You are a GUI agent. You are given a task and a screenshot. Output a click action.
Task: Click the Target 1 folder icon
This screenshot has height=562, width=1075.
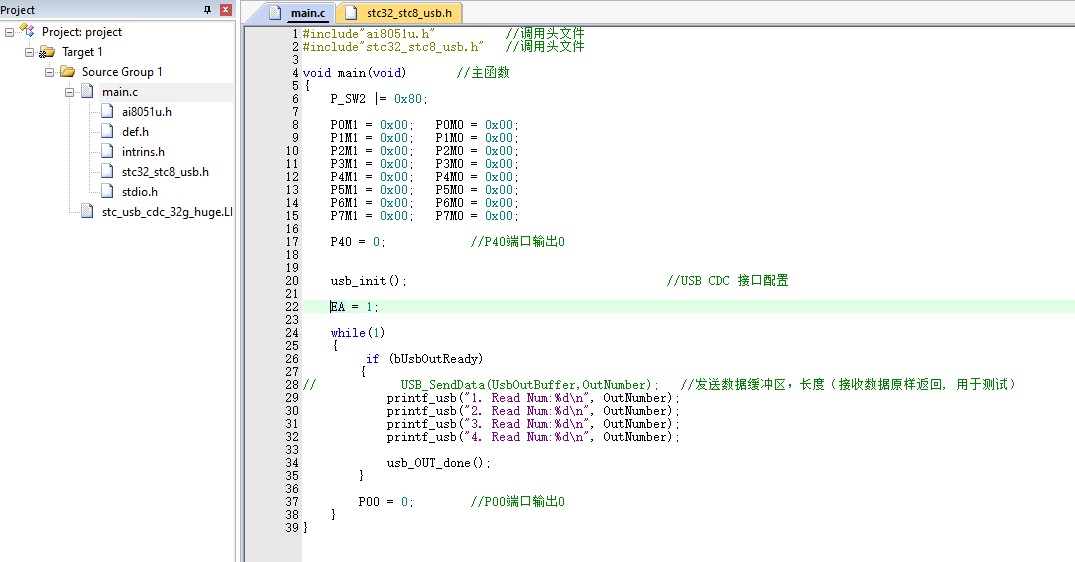47,52
